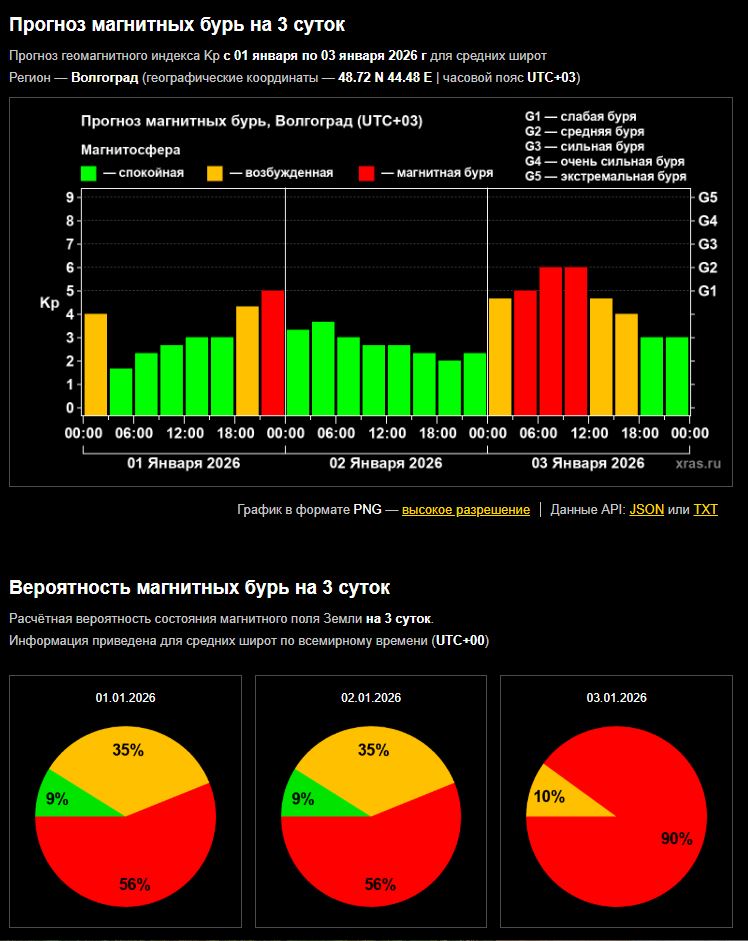Click the red "магнитная буря" legend swatch

tap(366, 173)
